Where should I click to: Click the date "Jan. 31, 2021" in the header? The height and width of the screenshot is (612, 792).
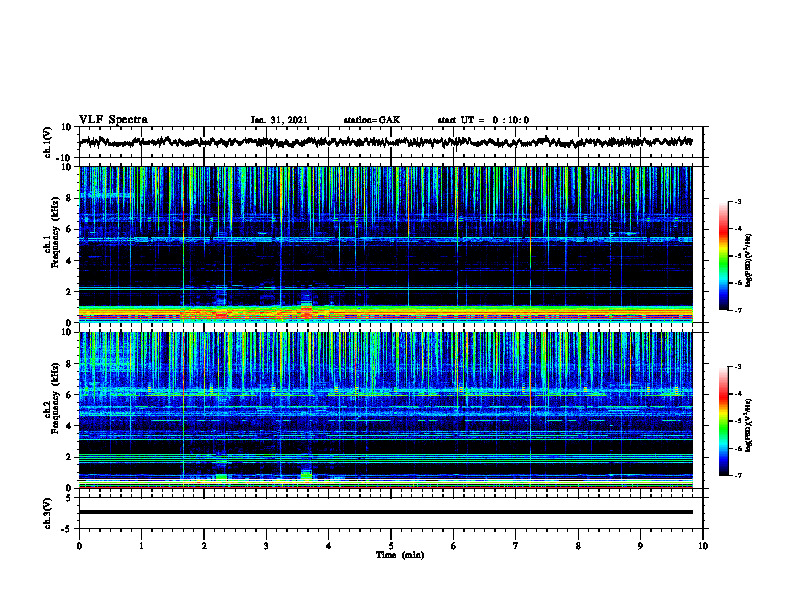point(279,120)
